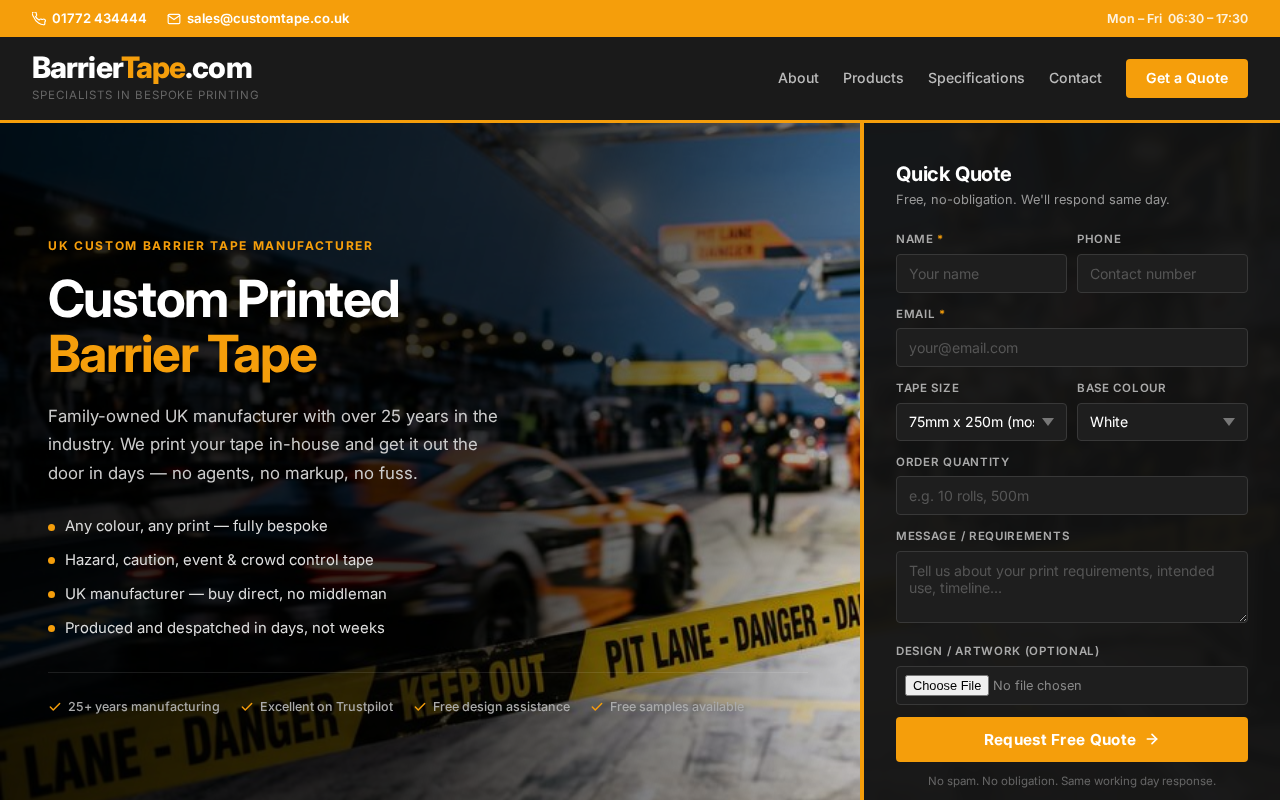Go to Specifications
1280x800 pixels.
tap(976, 78)
